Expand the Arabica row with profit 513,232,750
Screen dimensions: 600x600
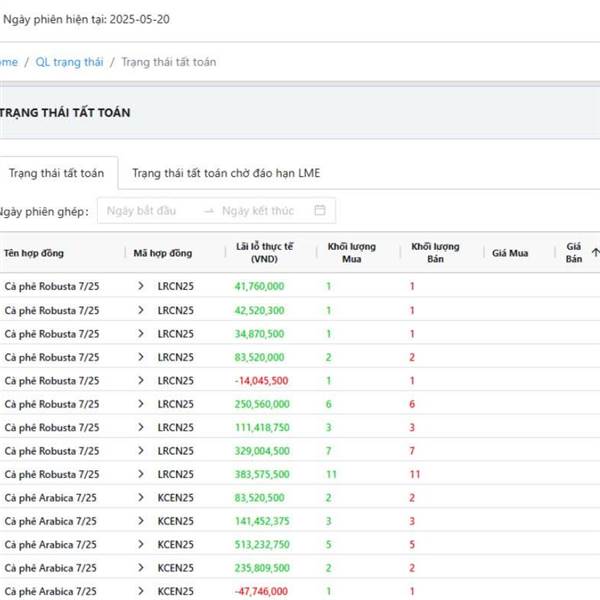click(141, 545)
